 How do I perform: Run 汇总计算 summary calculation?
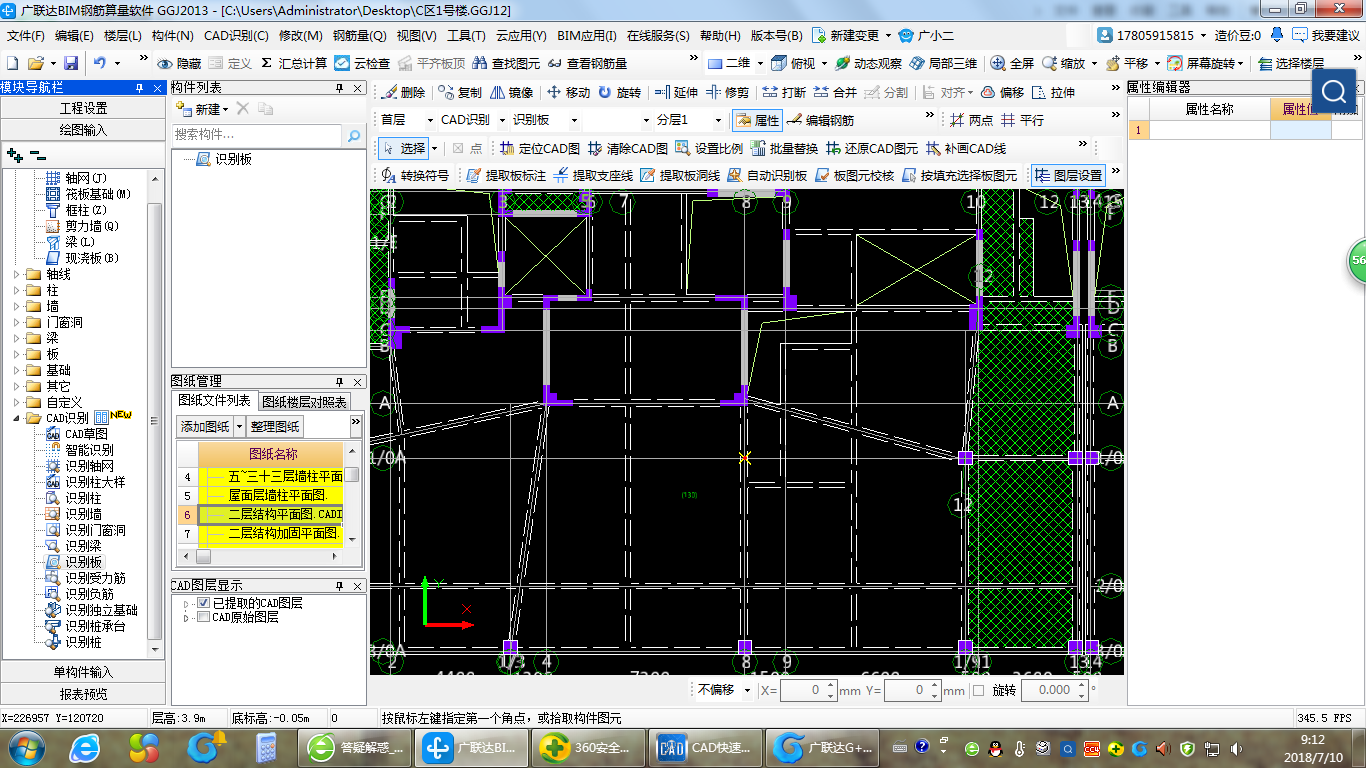click(293, 63)
